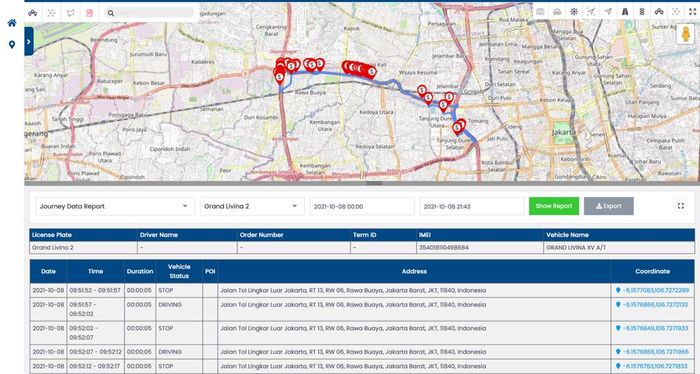
Task: Click the Export button
Action: 608,206
